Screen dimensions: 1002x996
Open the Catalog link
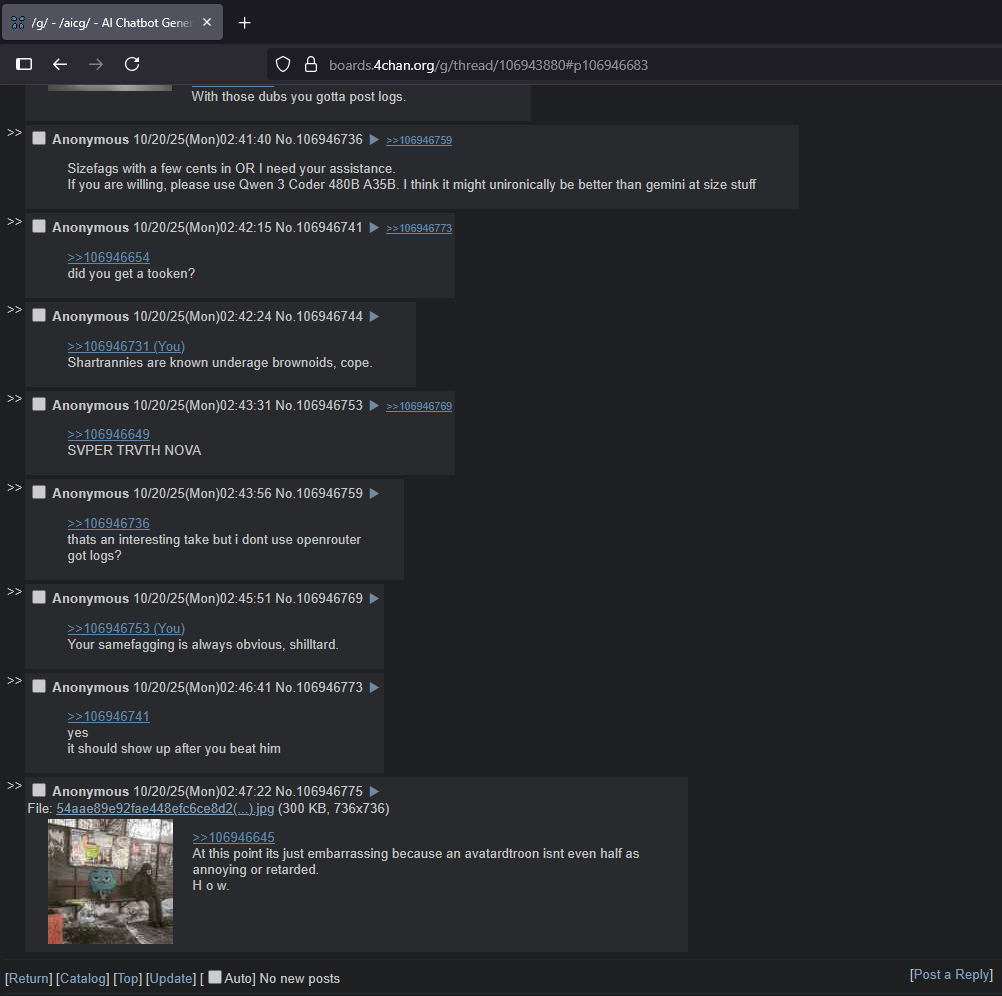[x=82, y=979]
